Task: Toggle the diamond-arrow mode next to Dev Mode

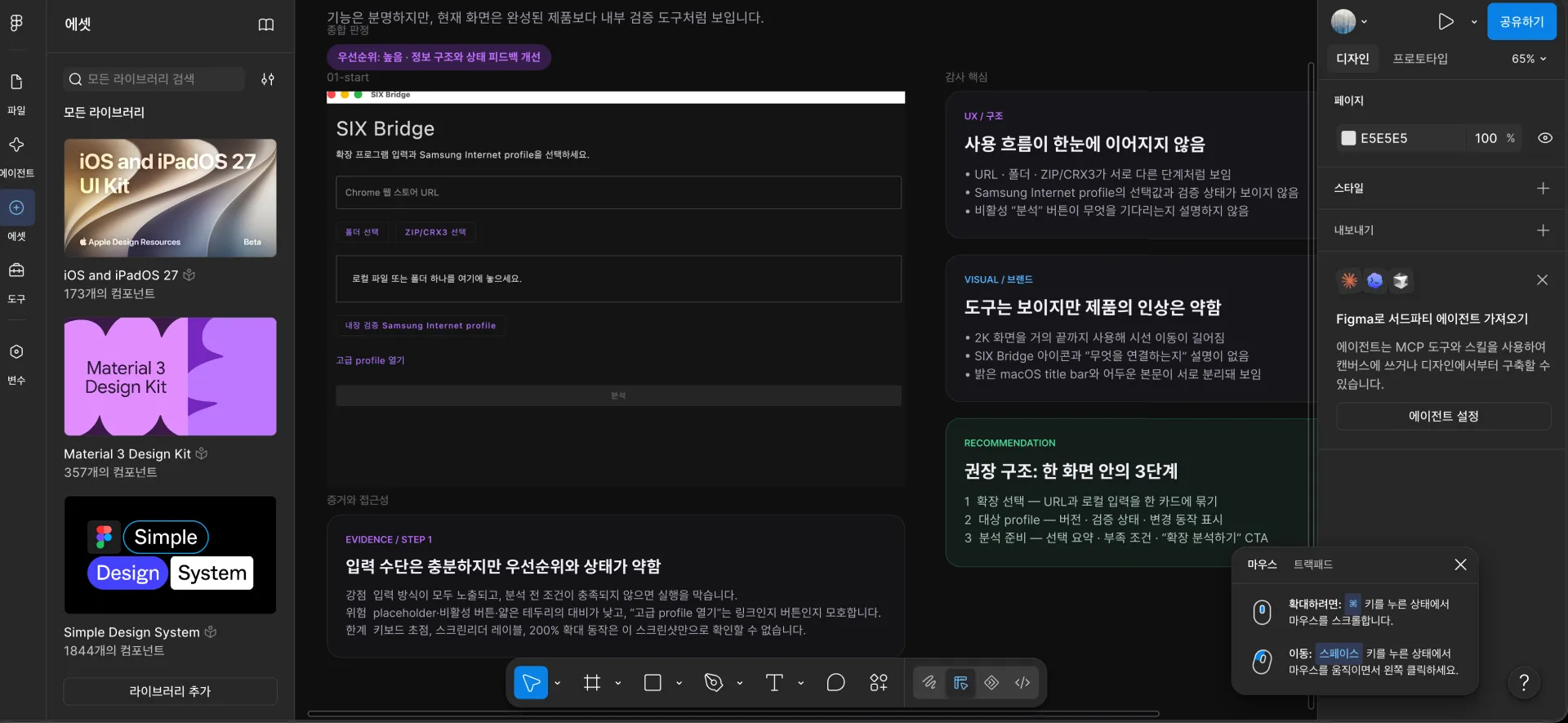Action: [991, 683]
